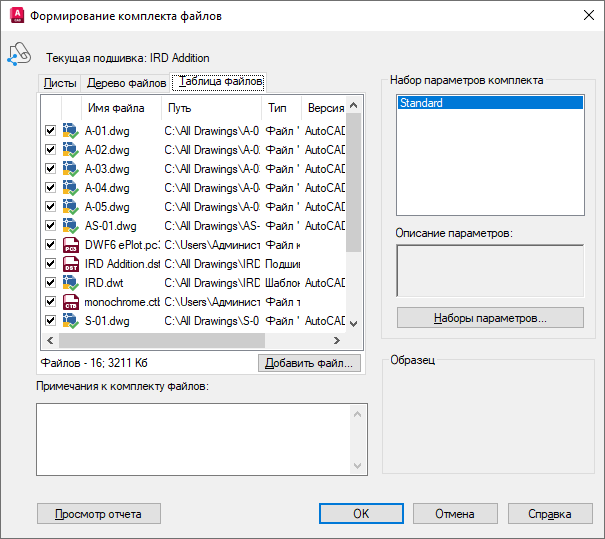Screen dimensions: 605x539
Task: Sort by the Имя файла column header
Action: [116, 108]
